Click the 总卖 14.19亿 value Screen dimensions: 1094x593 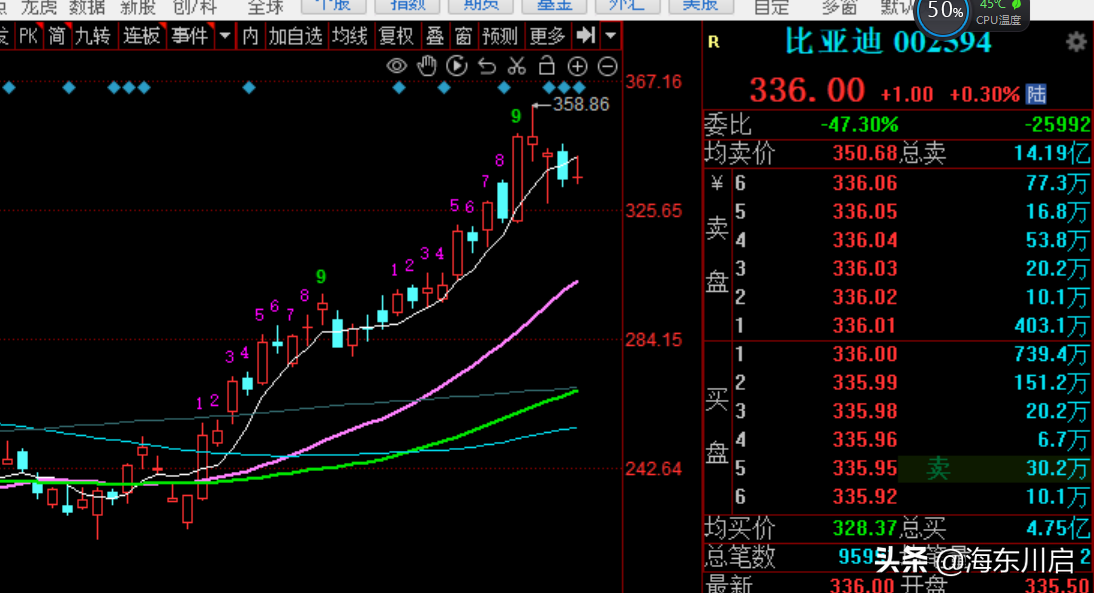[x=1051, y=153]
